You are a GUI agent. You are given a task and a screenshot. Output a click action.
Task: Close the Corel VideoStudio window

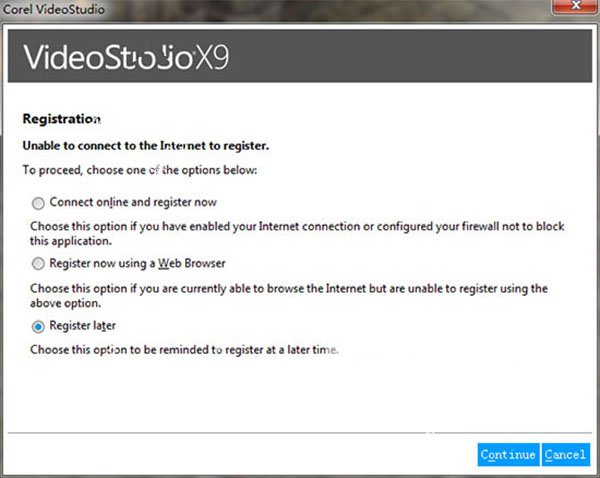(575, 7)
